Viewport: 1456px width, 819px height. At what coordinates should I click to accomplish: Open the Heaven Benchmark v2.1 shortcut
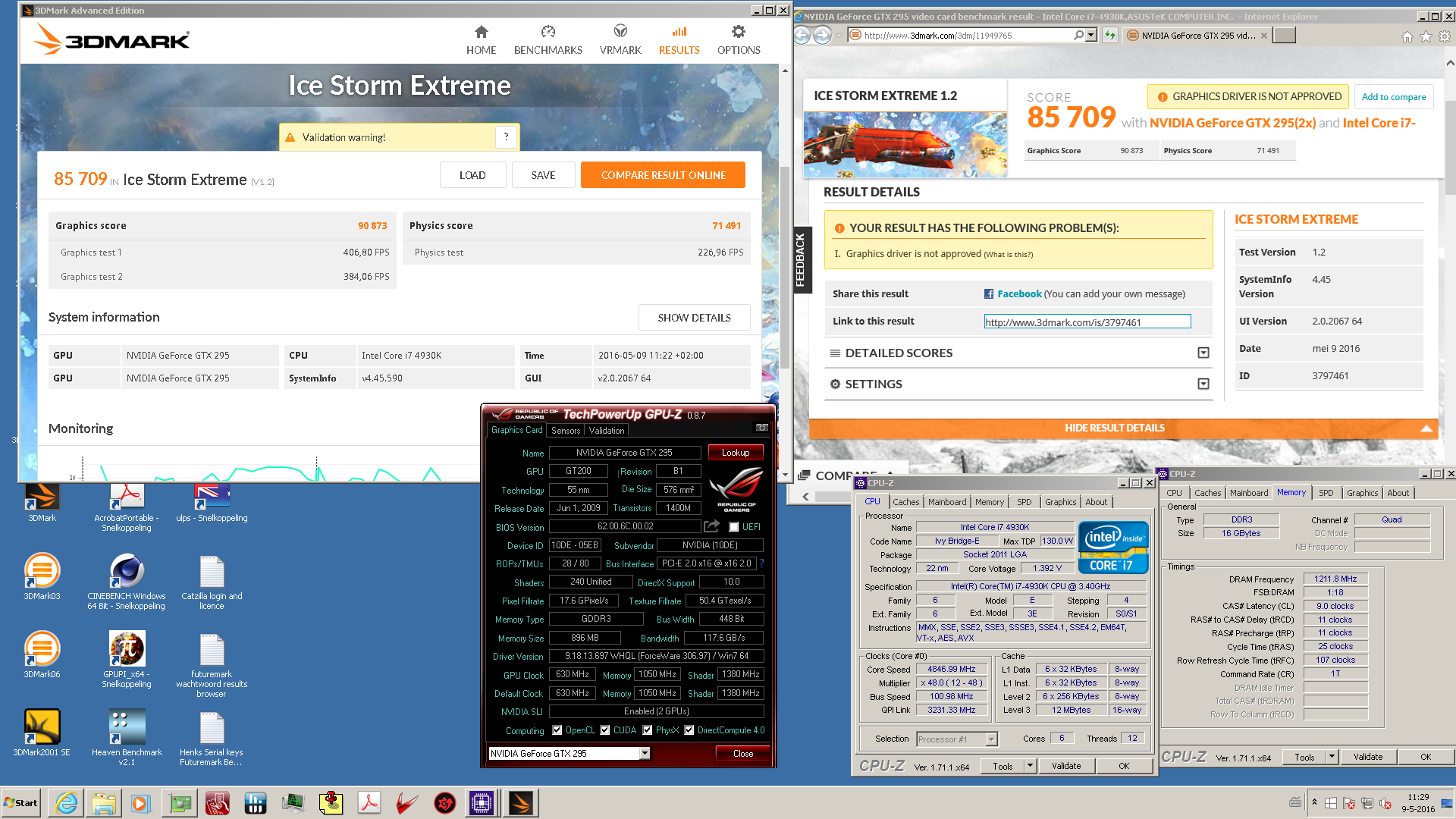tap(127, 738)
